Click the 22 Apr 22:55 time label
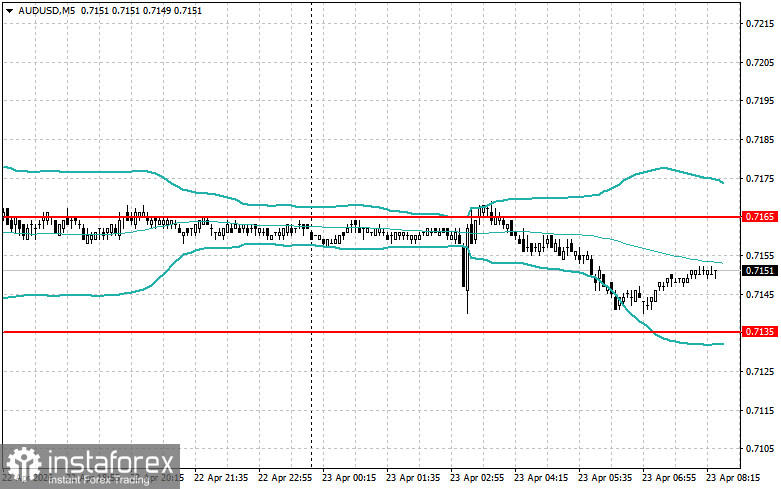The width and height of the screenshot is (781, 489). pyautogui.click(x=285, y=478)
